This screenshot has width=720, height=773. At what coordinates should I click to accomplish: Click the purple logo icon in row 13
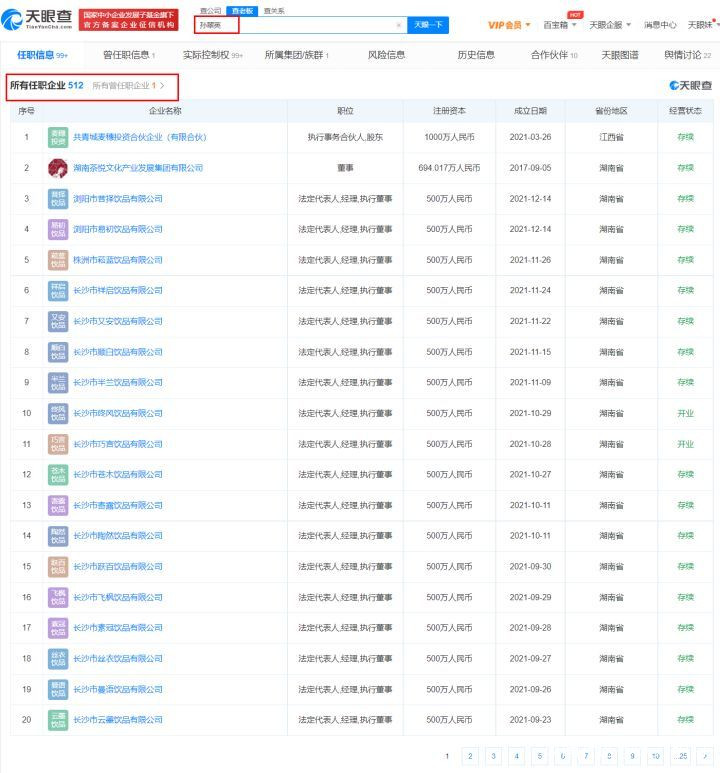(x=58, y=505)
